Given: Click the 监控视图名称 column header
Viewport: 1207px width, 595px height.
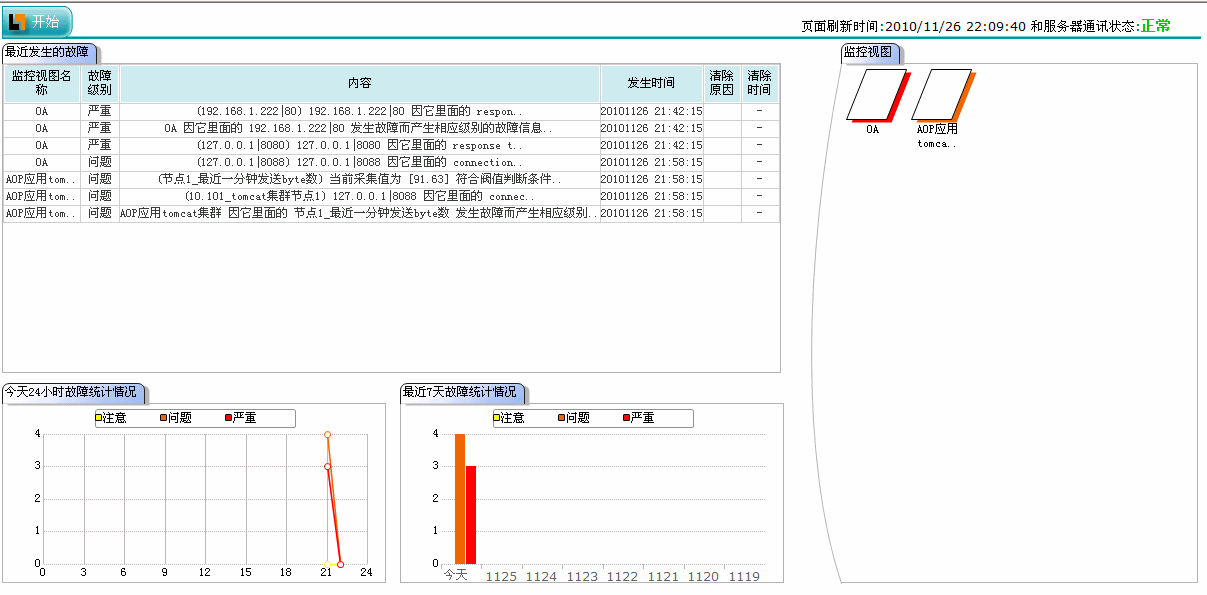Looking at the screenshot, I should pos(42,83).
